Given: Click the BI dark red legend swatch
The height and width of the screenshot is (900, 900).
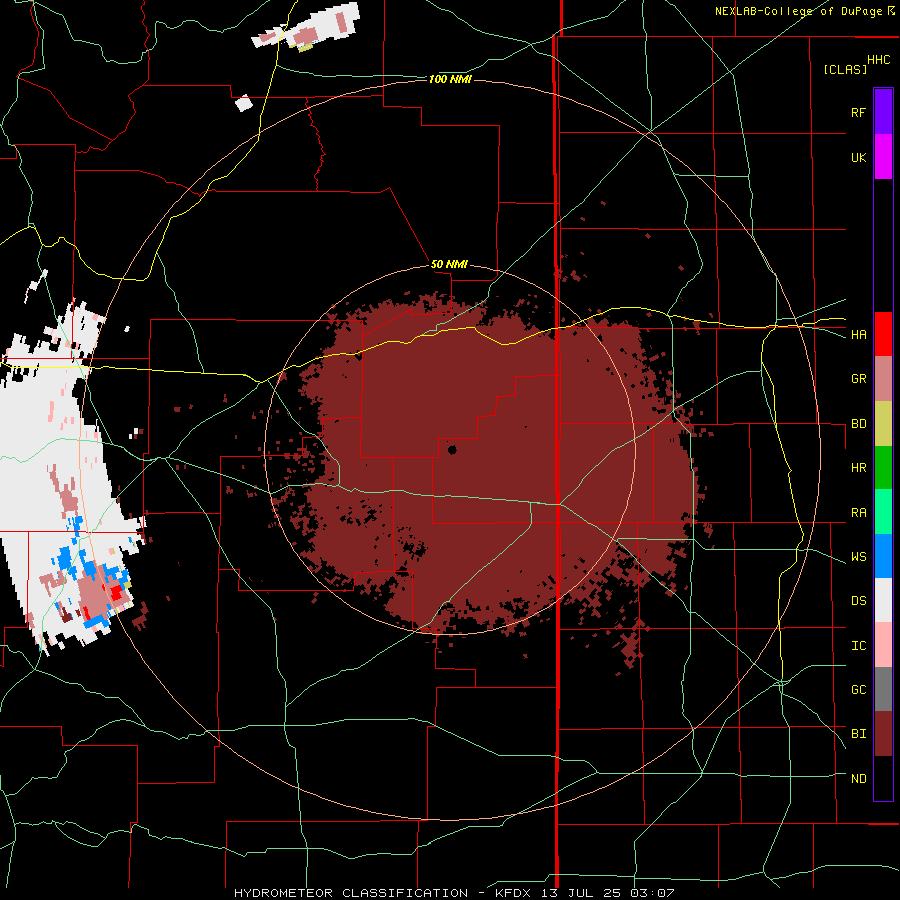Looking at the screenshot, I should (883, 734).
